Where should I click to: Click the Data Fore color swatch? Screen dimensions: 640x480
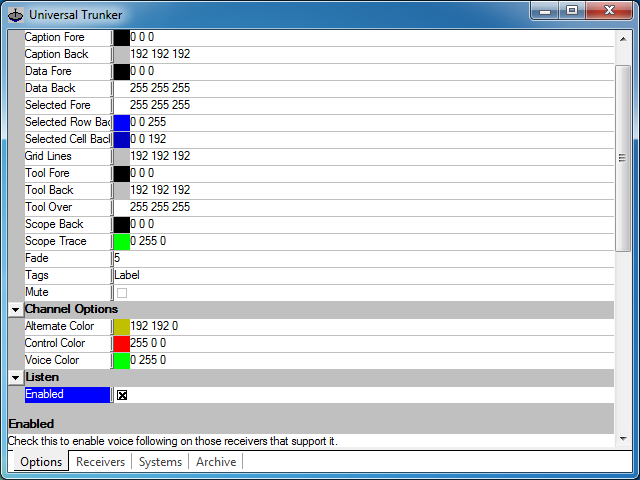tap(122, 71)
